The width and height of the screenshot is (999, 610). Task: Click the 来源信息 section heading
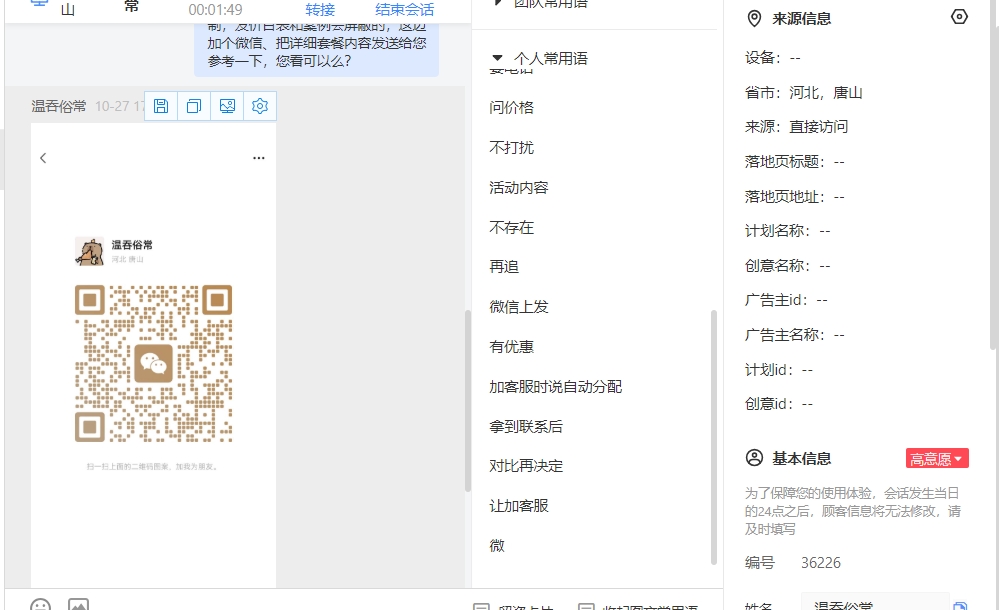coord(801,18)
